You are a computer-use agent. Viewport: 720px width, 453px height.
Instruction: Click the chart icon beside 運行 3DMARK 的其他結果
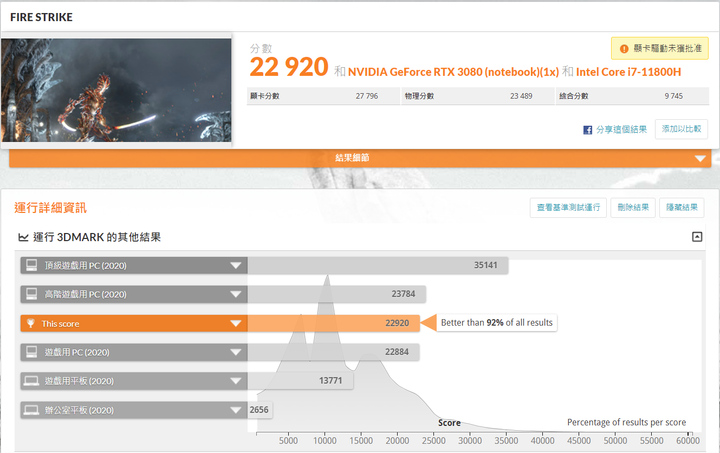tap(23, 237)
